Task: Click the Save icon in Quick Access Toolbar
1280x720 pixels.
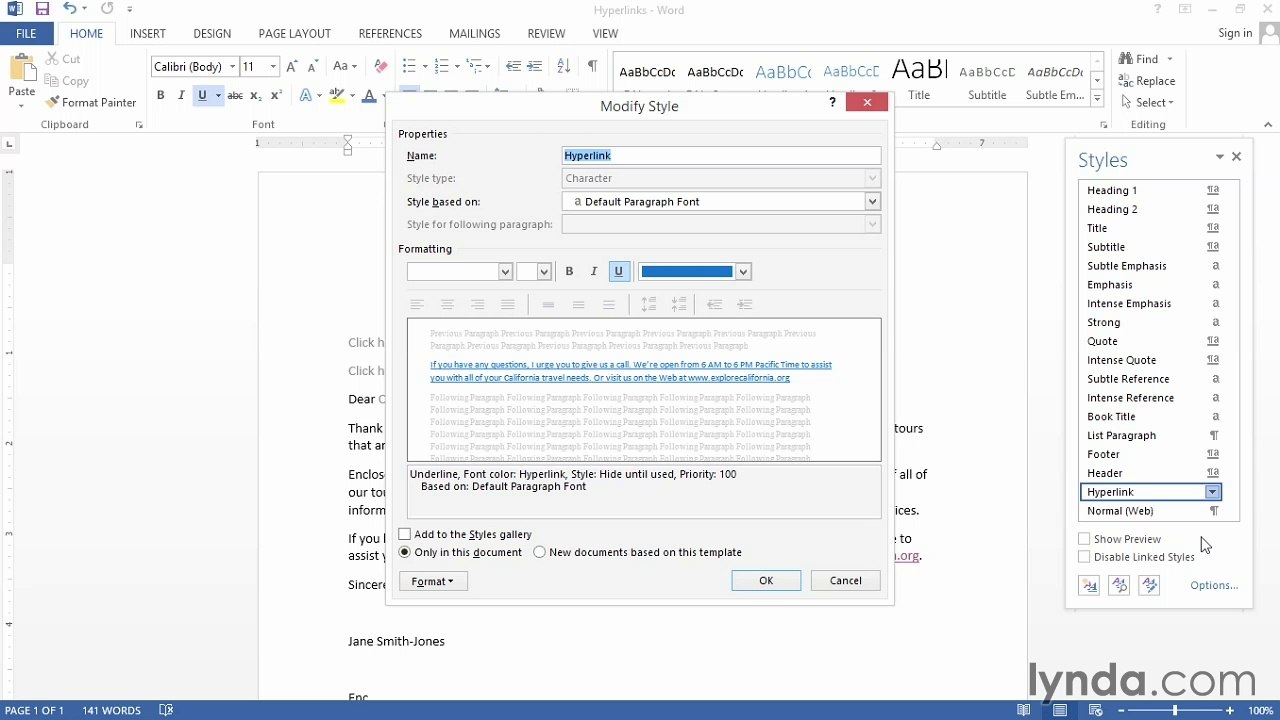Action: pyautogui.click(x=42, y=9)
